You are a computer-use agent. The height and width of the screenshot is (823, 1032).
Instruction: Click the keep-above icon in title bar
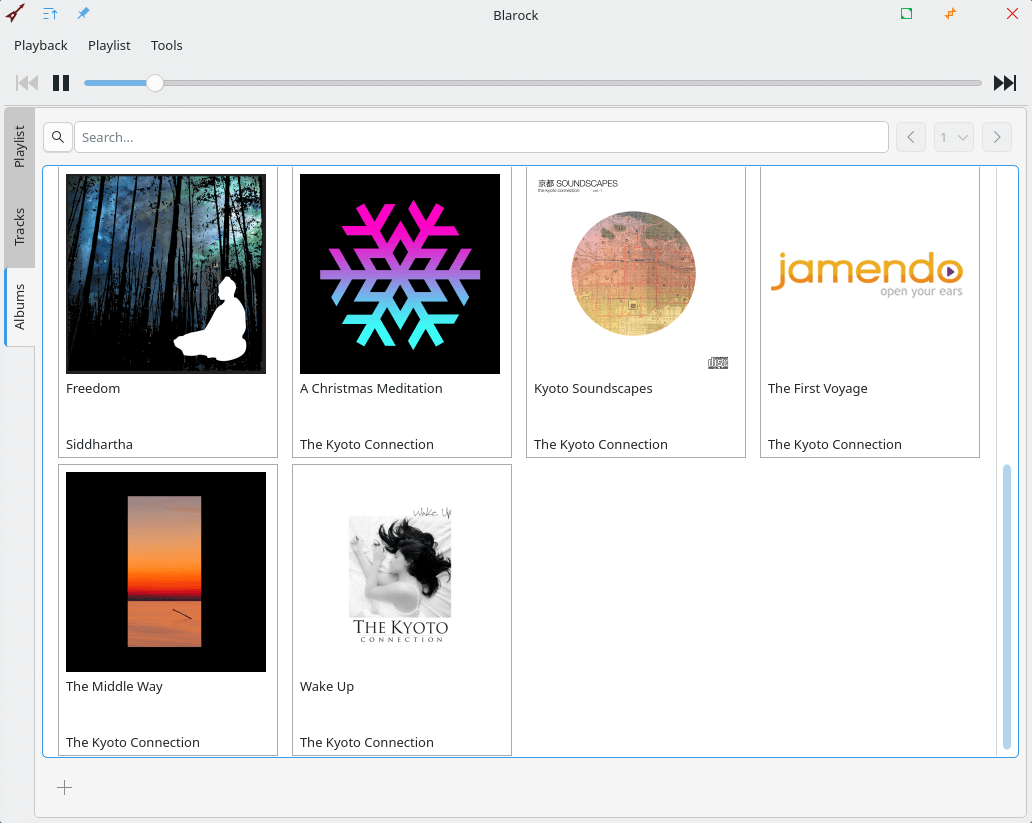(50, 14)
